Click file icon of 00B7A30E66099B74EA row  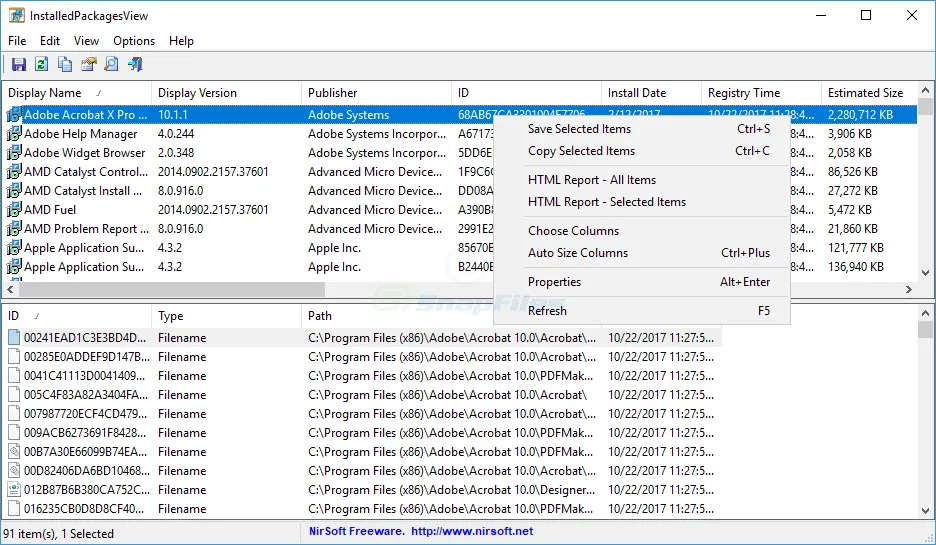(x=14, y=452)
